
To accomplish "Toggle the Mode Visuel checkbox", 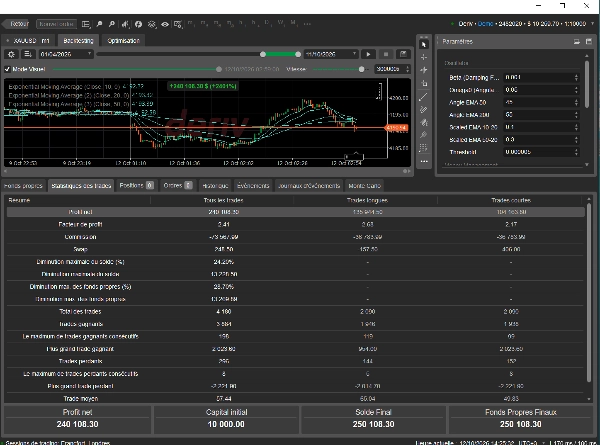I will (x=7, y=69).
